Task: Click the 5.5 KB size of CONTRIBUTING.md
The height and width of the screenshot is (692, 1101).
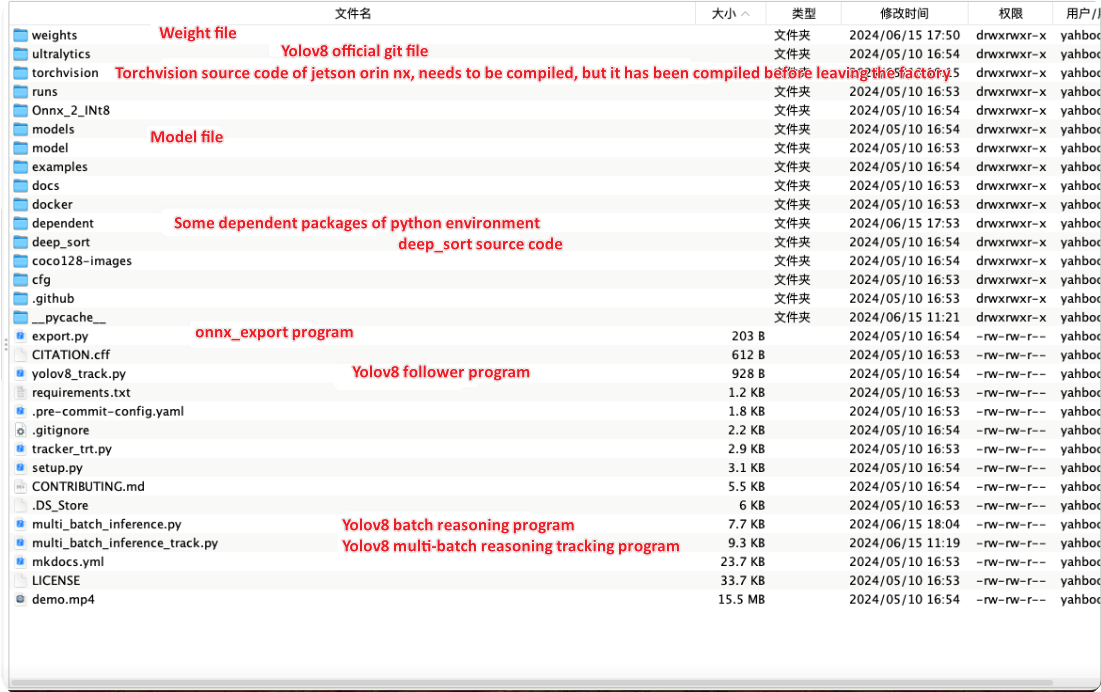Action: click(746, 486)
